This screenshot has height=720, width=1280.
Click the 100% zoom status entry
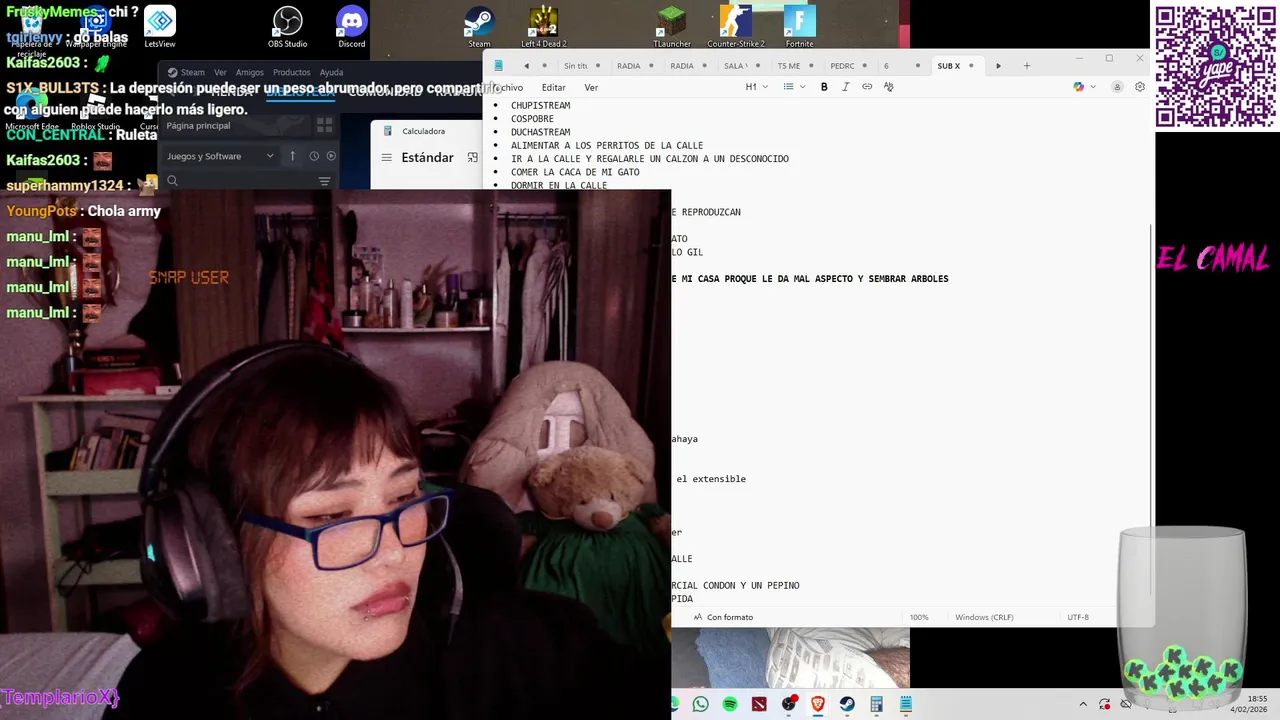click(919, 617)
